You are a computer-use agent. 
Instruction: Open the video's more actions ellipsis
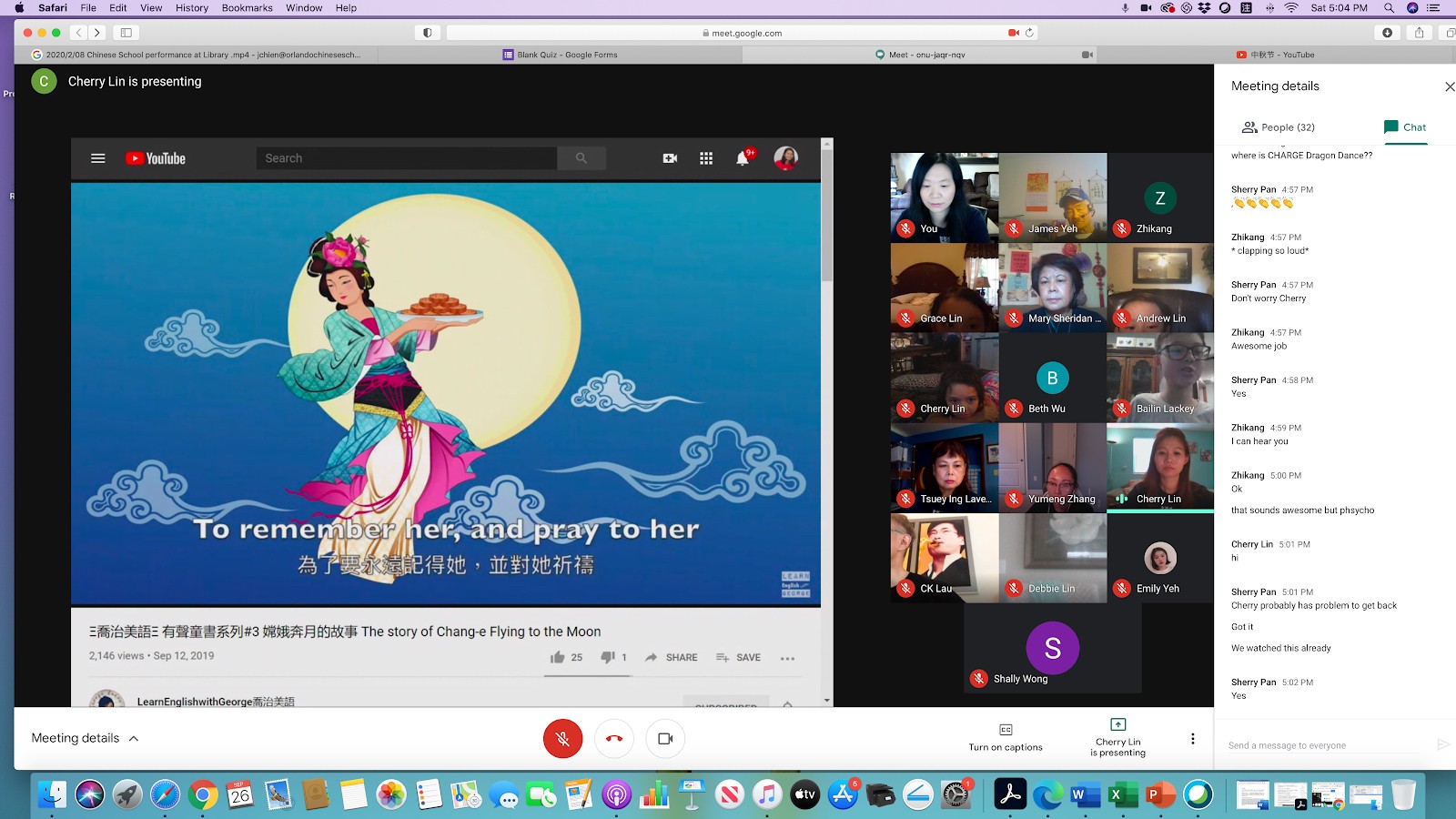(x=788, y=658)
